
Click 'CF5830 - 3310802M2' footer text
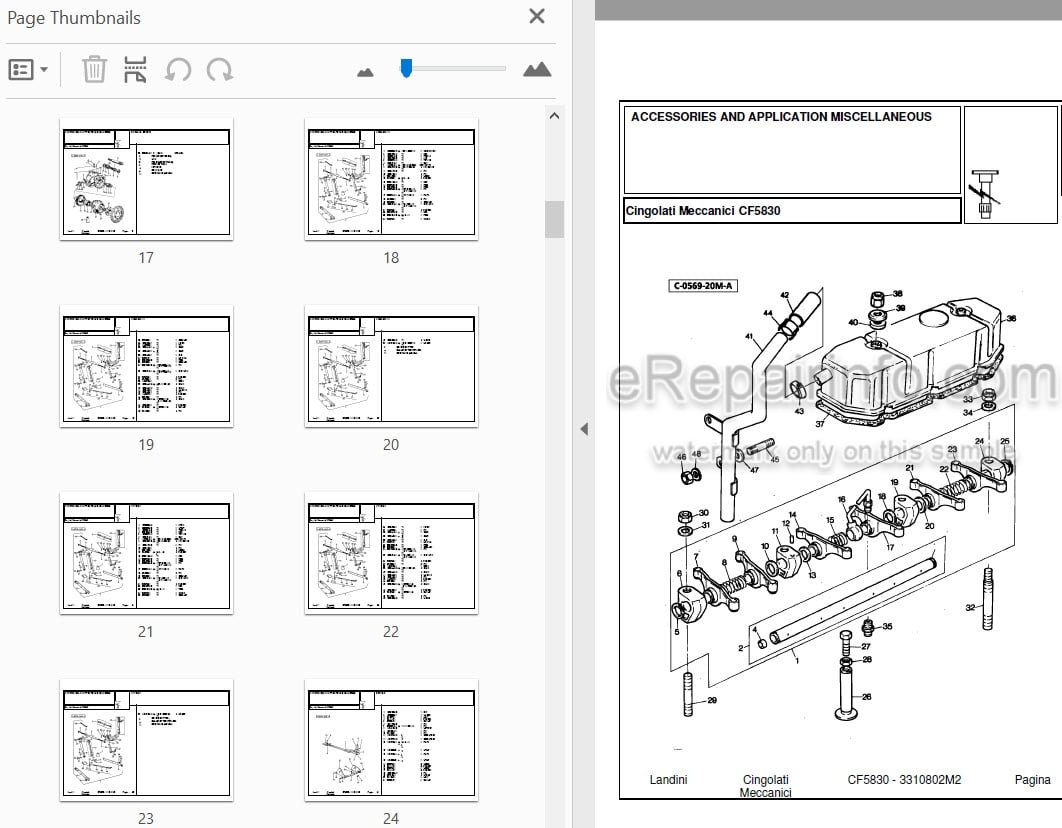pos(904,779)
